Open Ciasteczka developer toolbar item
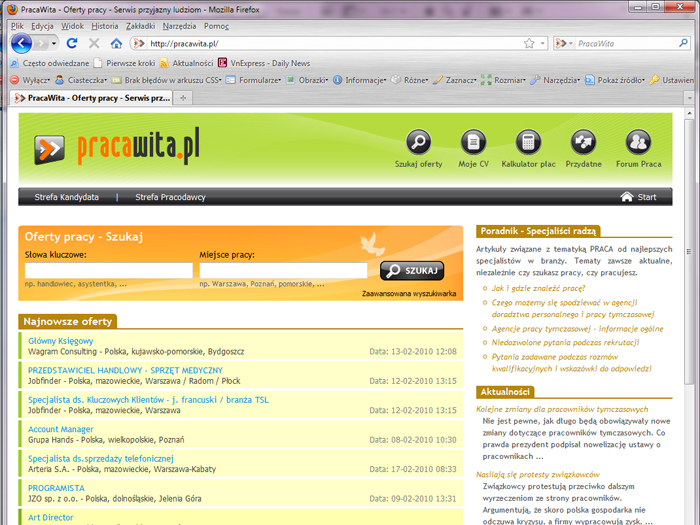The image size is (700, 525). [81, 80]
